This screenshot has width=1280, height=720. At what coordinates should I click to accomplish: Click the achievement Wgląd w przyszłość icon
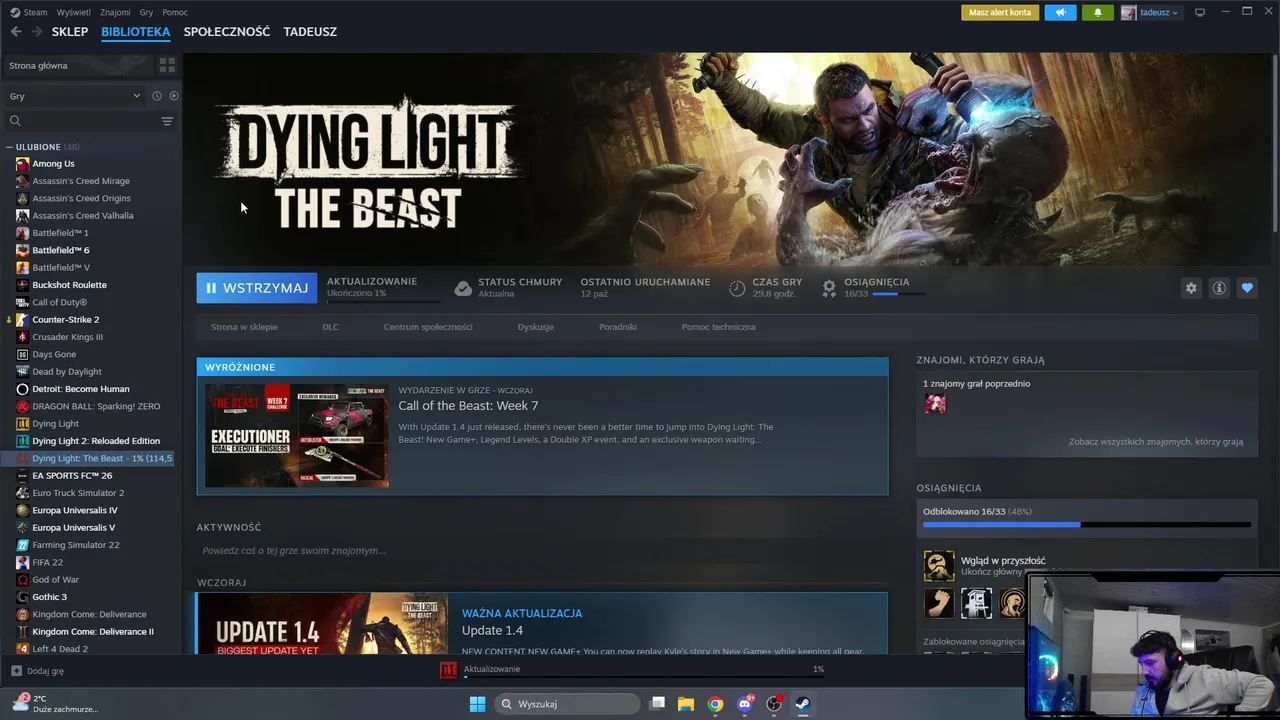pyautogui.click(x=939, y=566)
